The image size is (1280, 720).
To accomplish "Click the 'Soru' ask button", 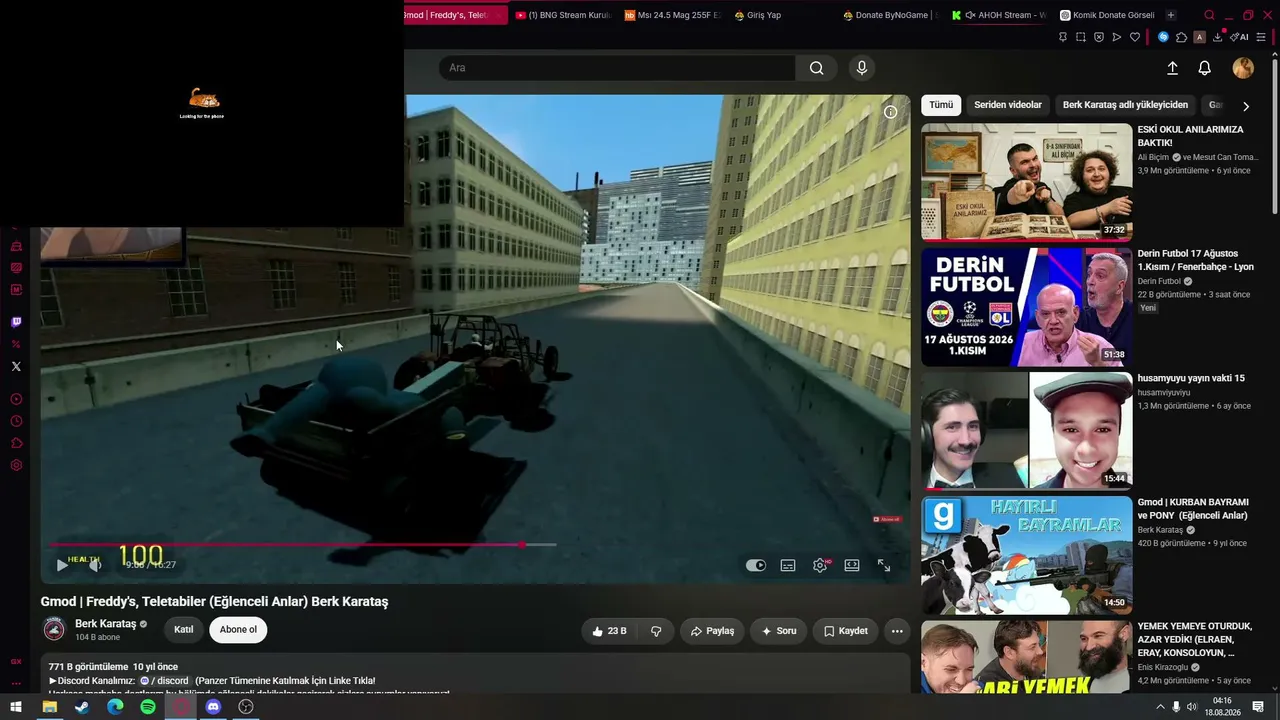I will (x=778, y=631).
